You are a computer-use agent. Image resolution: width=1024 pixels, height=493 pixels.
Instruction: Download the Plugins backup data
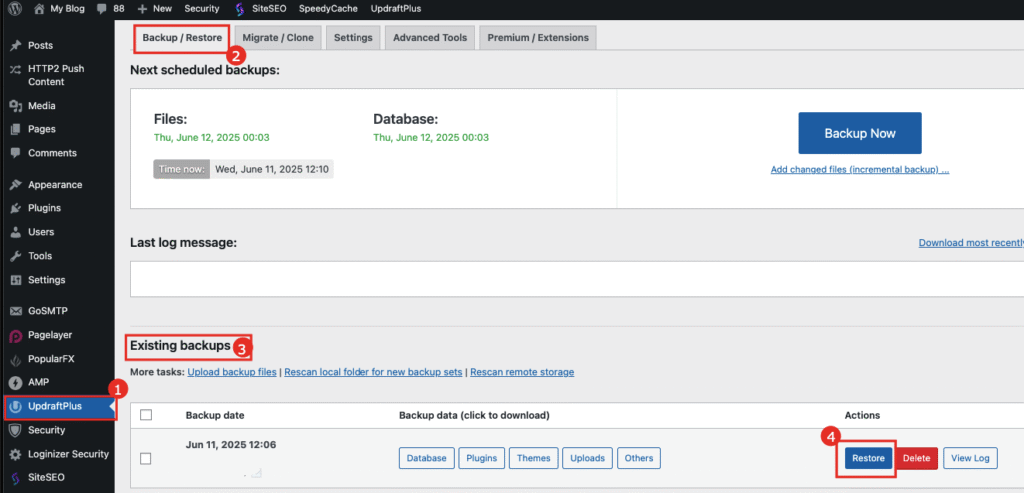[481, 458]
